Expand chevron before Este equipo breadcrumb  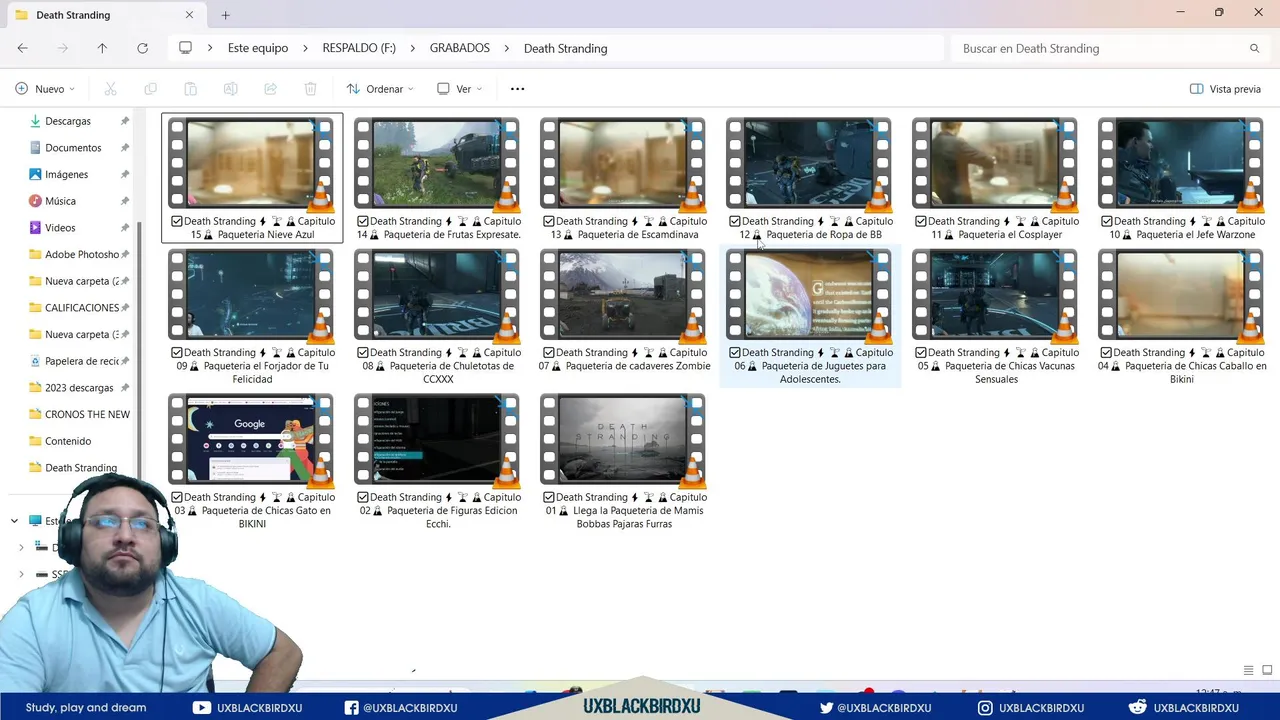click(210, 48)
